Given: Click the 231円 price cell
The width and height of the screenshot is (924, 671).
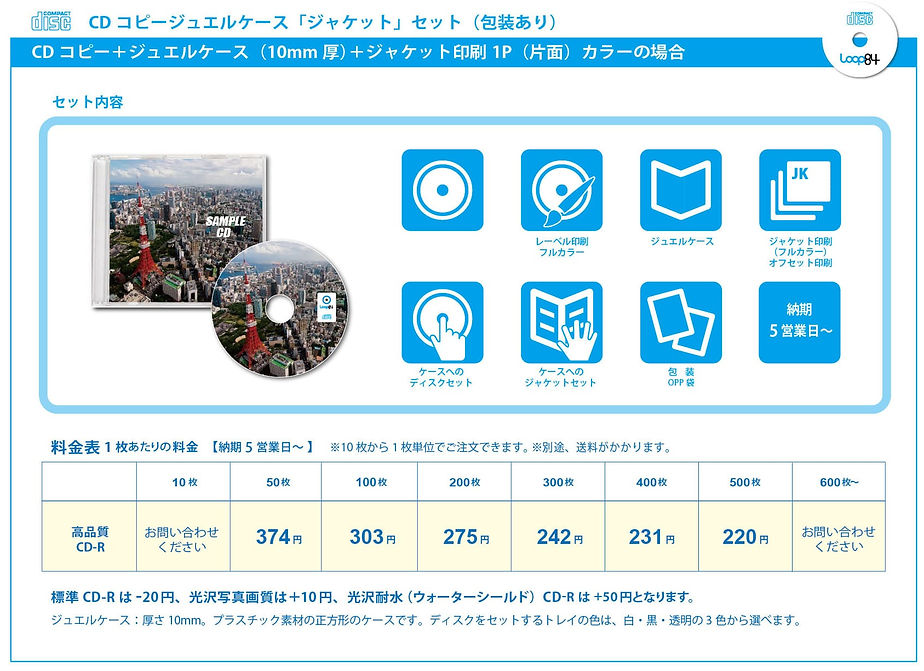Looking at the screenshot, I should pos(652,537).
